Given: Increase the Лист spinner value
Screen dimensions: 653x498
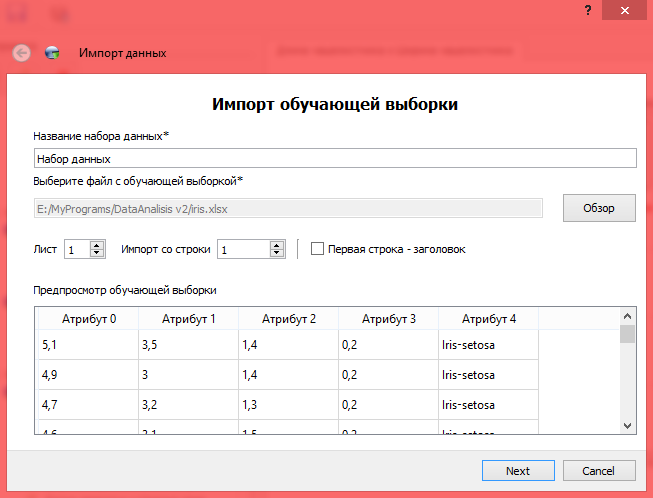Looking at the screenshot, I should [97, 245].
